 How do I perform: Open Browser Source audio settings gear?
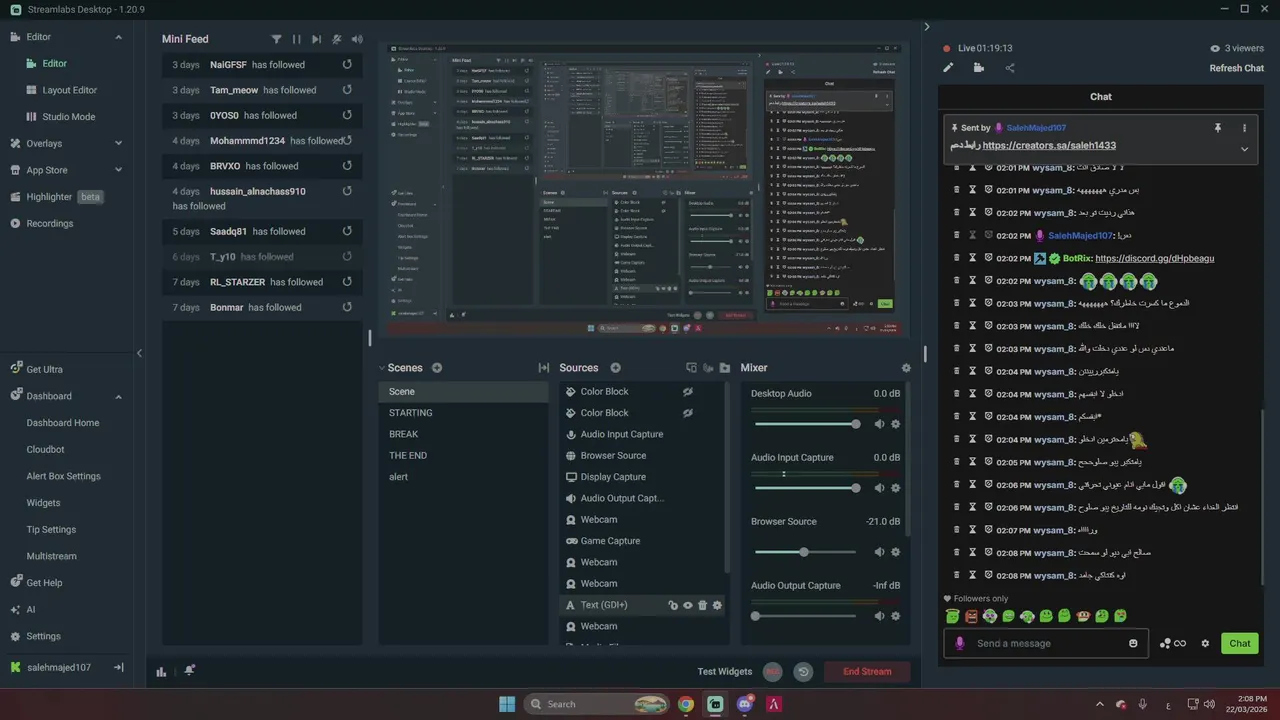point(895,552)
